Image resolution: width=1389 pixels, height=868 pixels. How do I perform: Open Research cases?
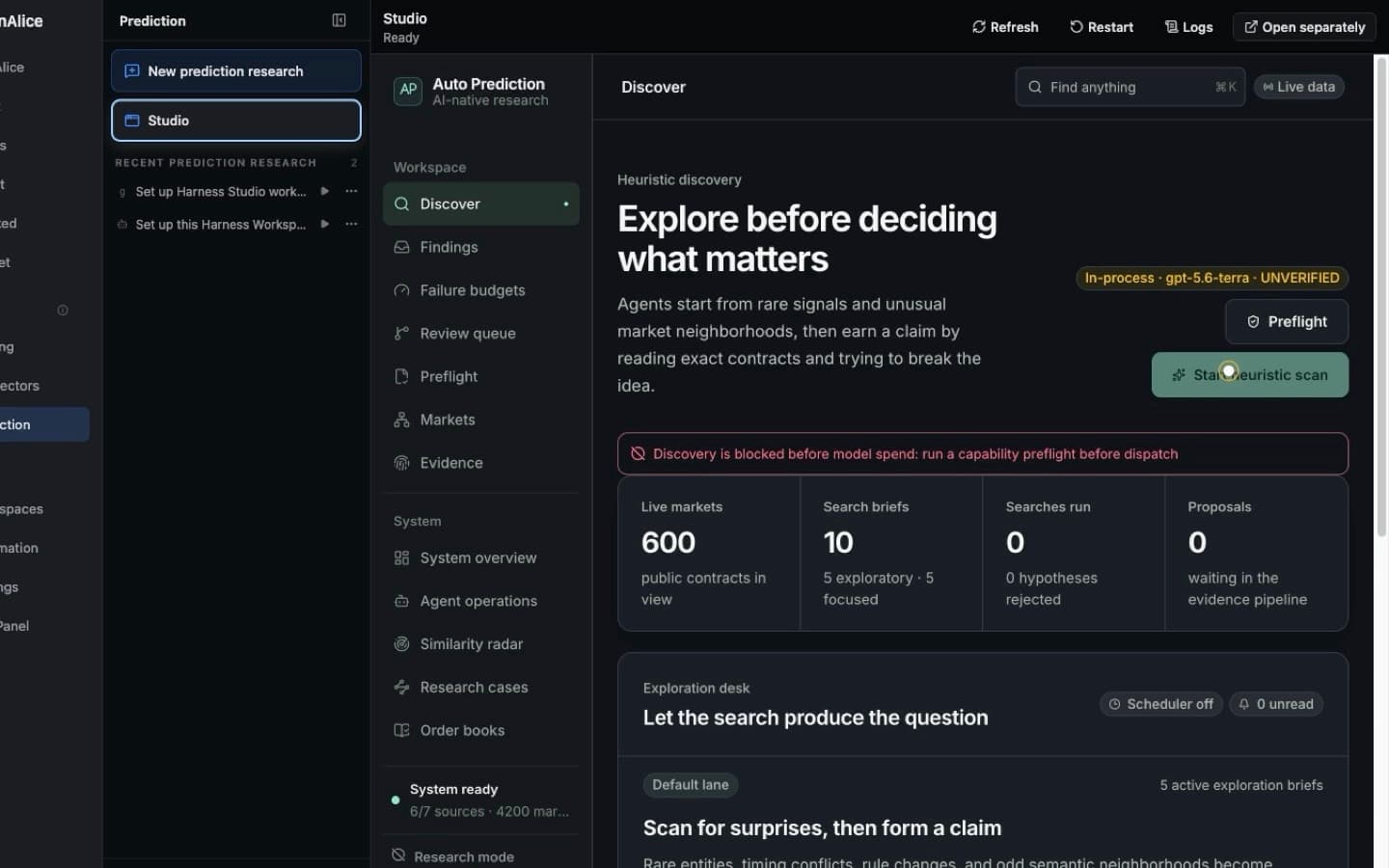pyautogui.click(x=481, y=687)
